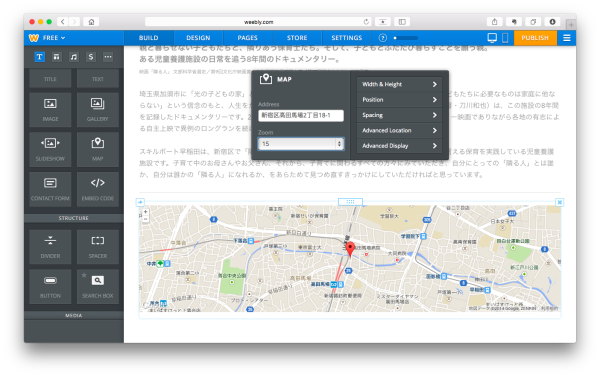
Task: Pick the DIVIDER element
Action: 50,247
